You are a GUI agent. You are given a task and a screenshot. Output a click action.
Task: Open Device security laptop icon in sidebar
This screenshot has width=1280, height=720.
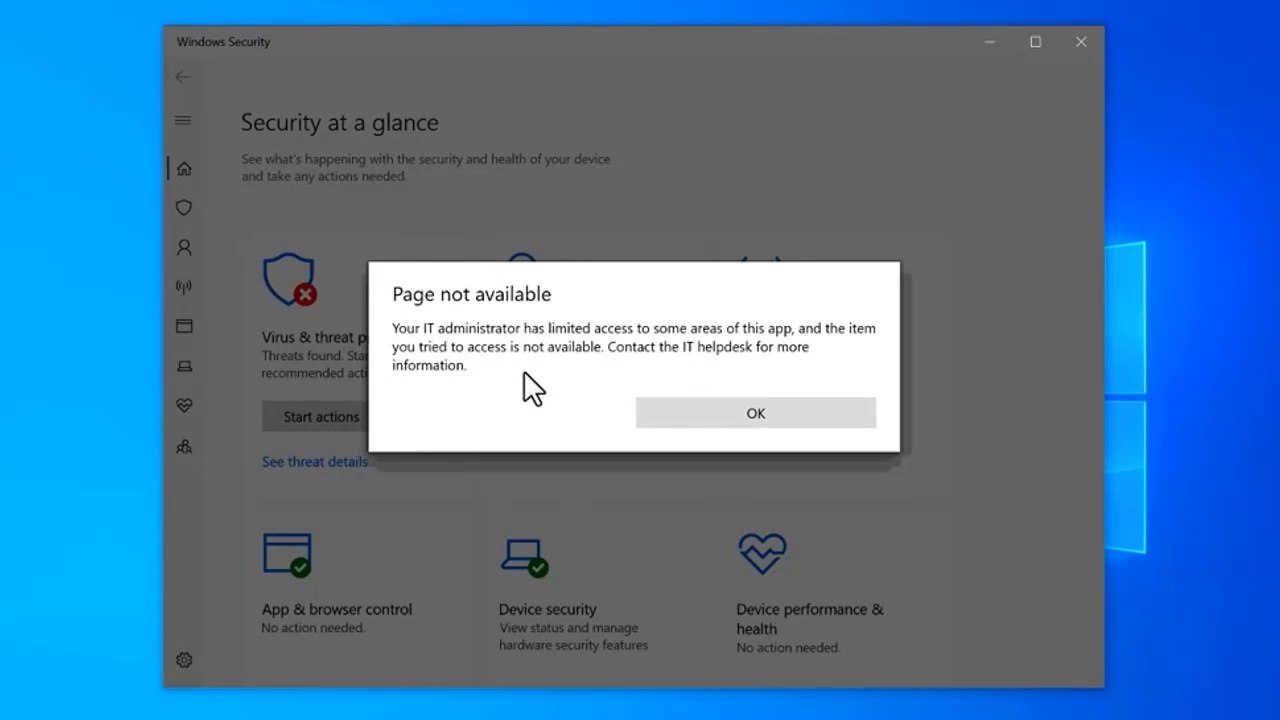184,366
